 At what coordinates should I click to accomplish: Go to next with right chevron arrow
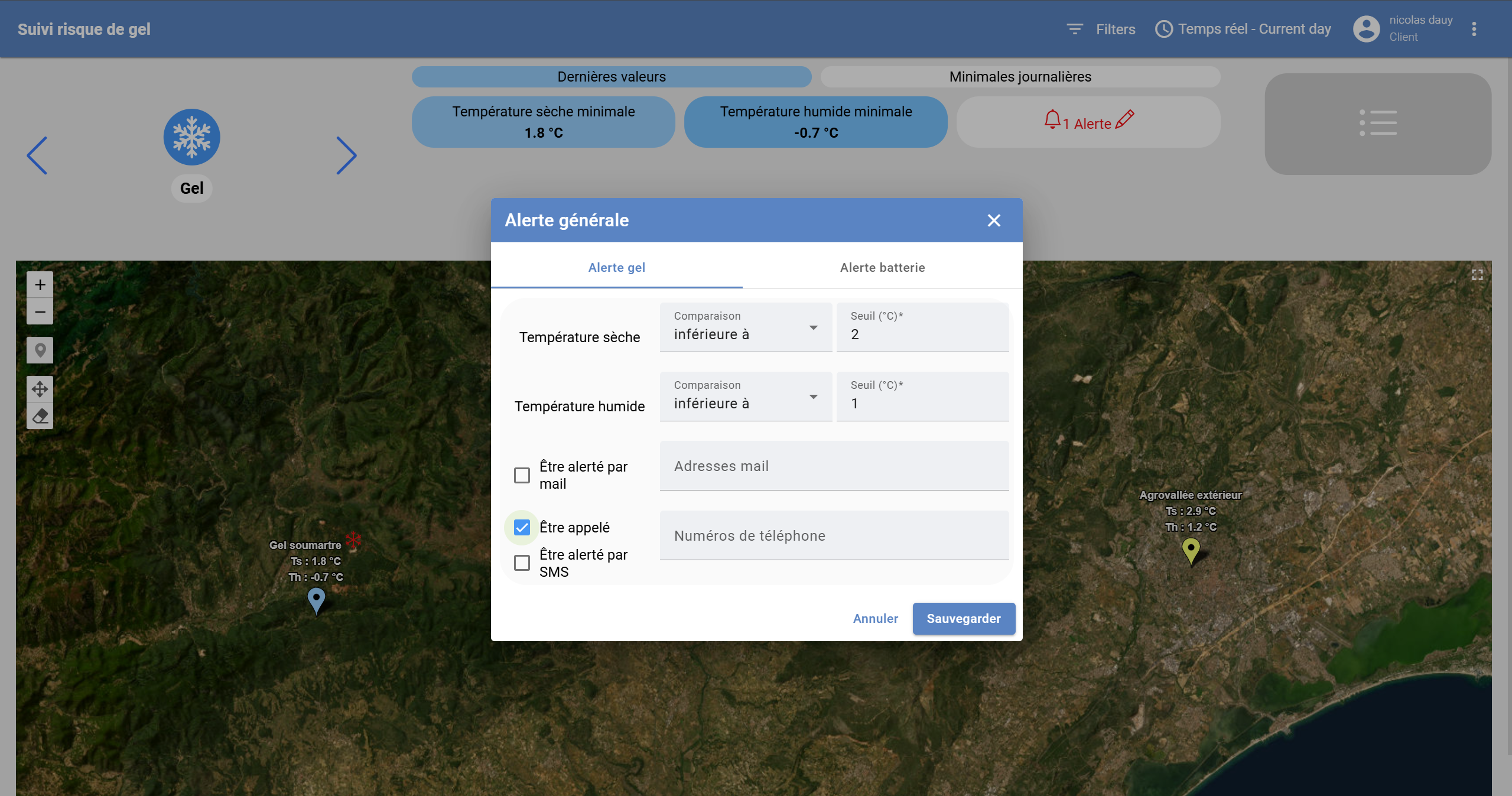coord(346,156)
